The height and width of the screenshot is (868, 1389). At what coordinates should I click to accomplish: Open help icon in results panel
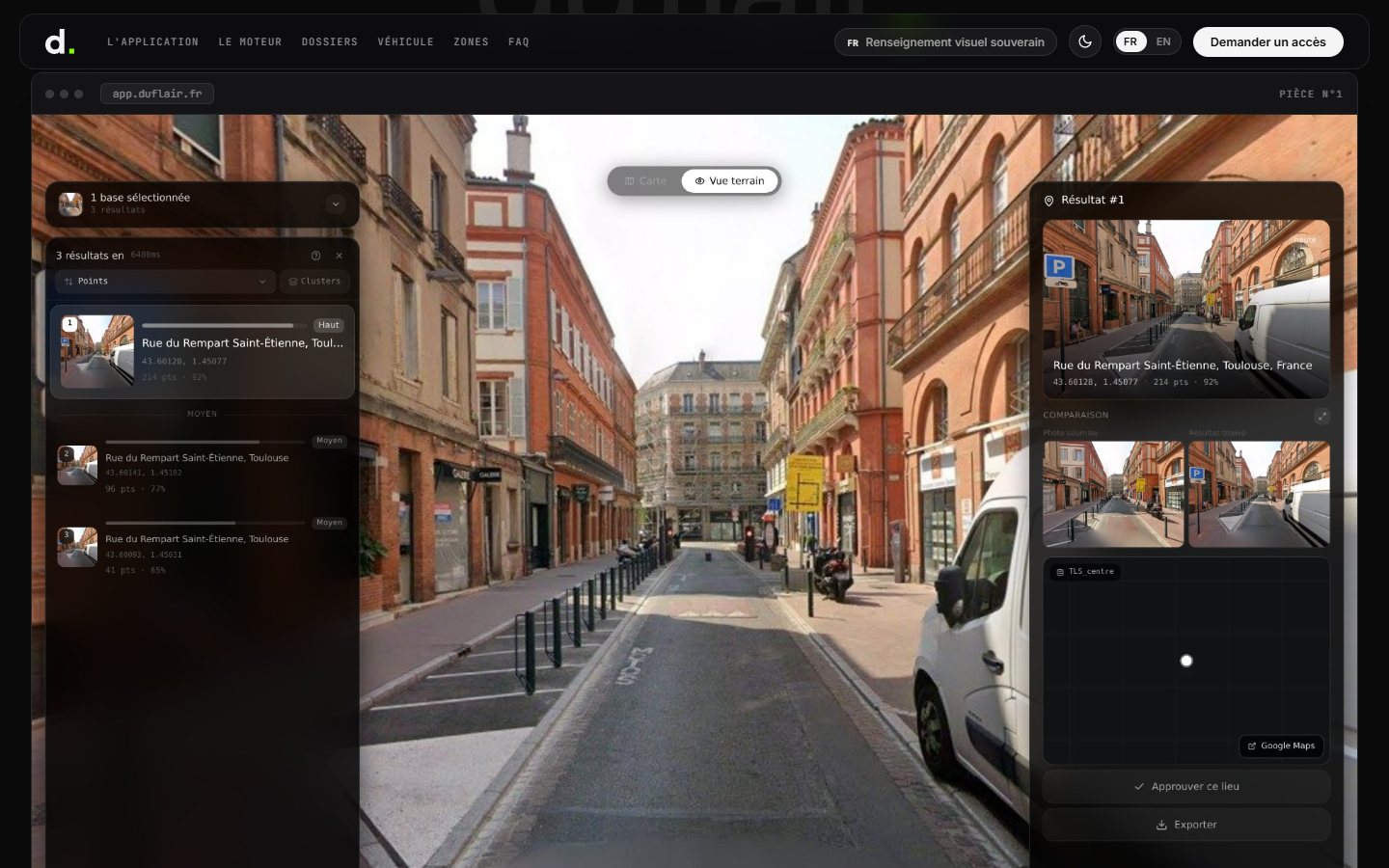click(x=315, y=256)
